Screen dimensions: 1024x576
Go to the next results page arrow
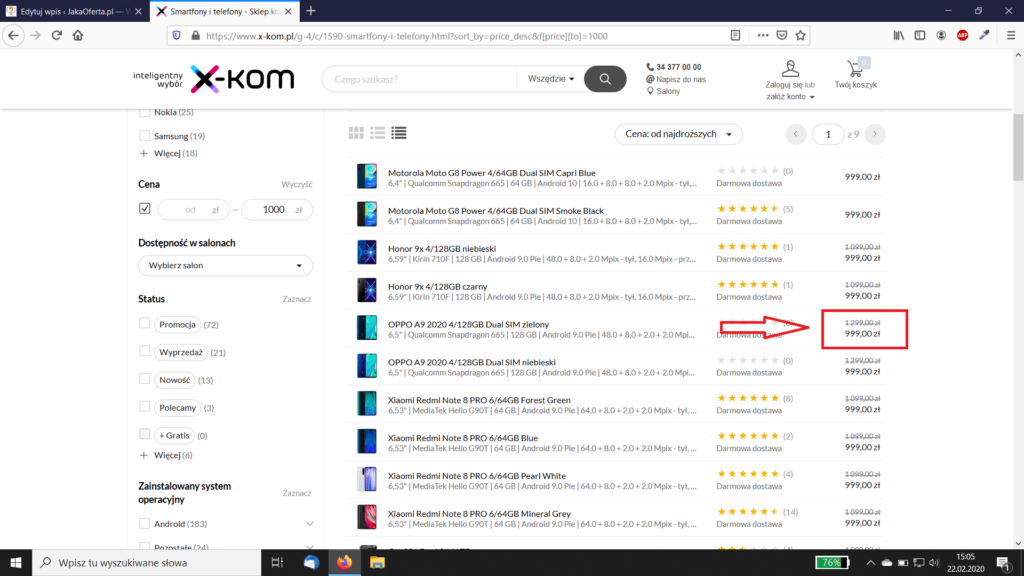875,134
